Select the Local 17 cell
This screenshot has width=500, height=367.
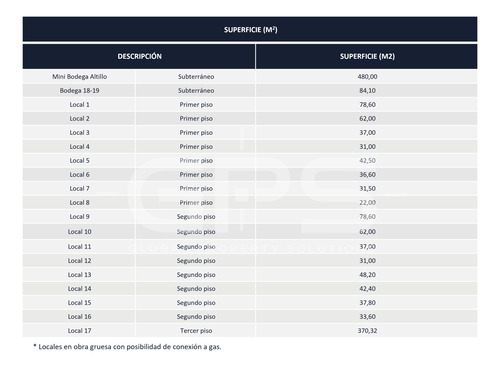(79, 331)
